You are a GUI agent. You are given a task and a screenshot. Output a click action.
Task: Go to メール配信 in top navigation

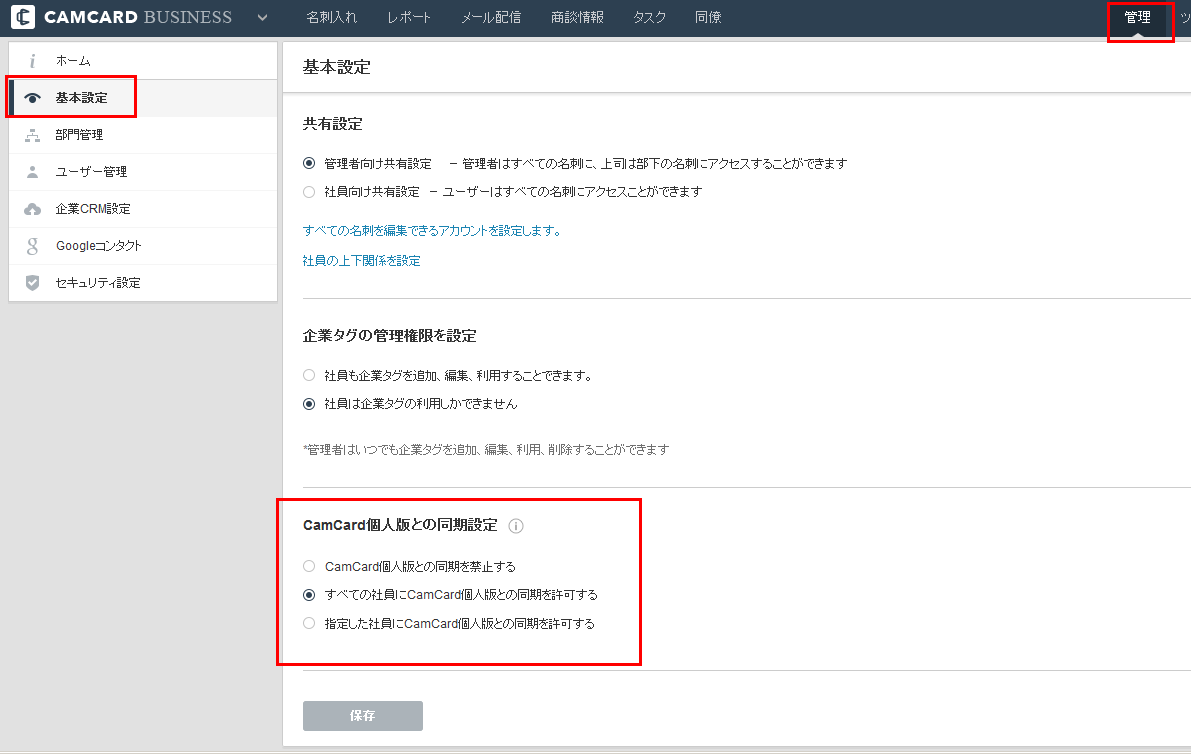tap(491, 17)
